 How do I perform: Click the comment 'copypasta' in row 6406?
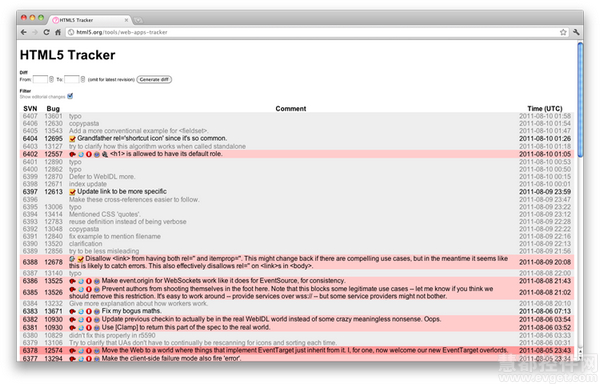[x=84, y=124]
